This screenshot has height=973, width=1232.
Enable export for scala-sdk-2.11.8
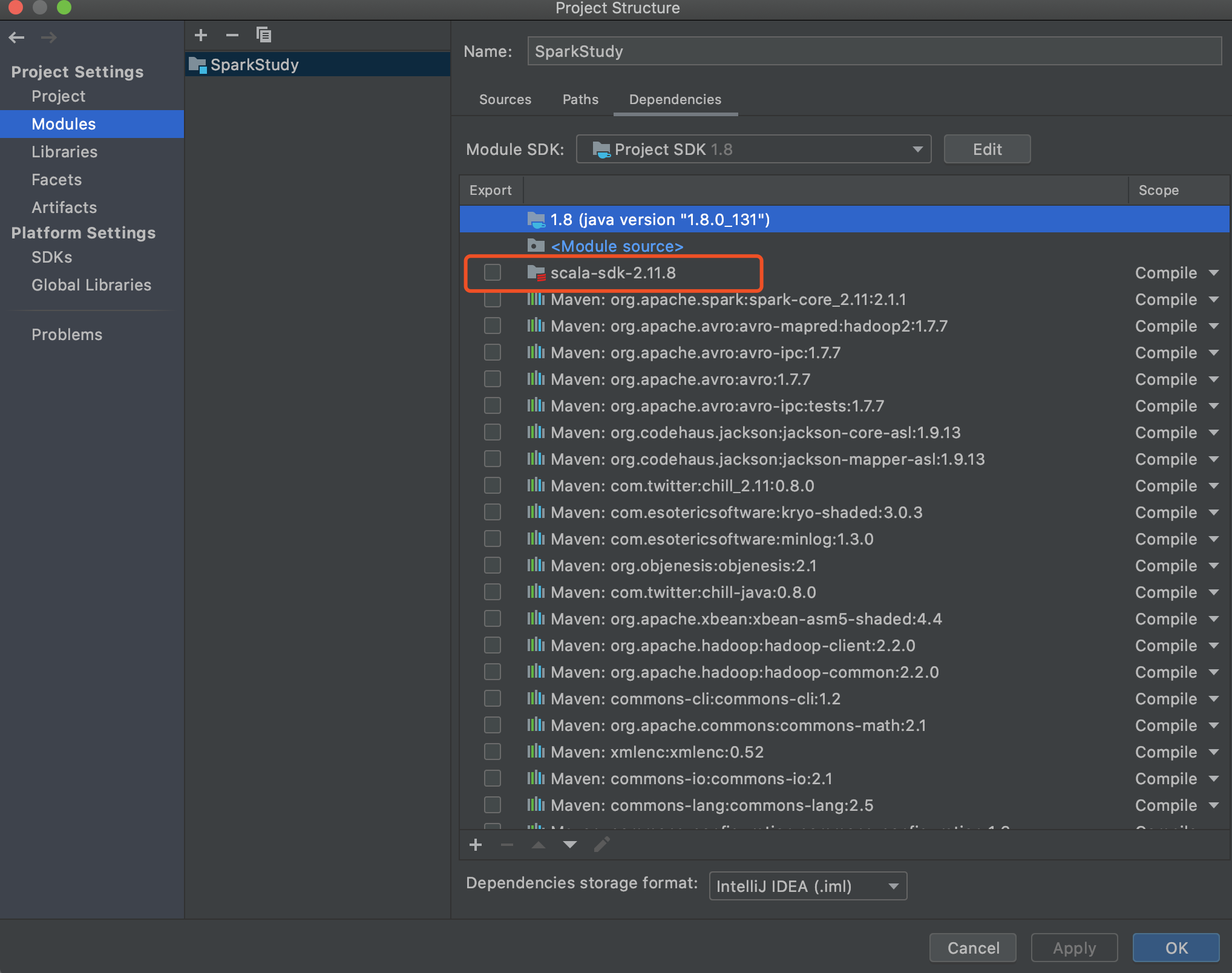tap(493, 273)
